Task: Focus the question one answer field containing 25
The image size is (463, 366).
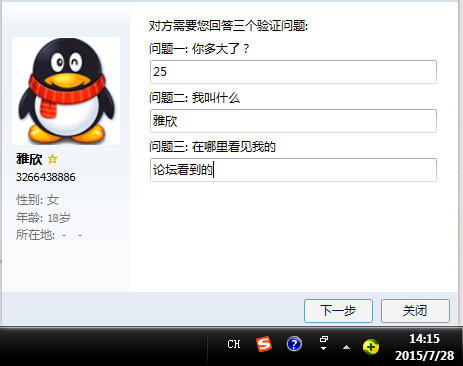Action: pos(293,72)
